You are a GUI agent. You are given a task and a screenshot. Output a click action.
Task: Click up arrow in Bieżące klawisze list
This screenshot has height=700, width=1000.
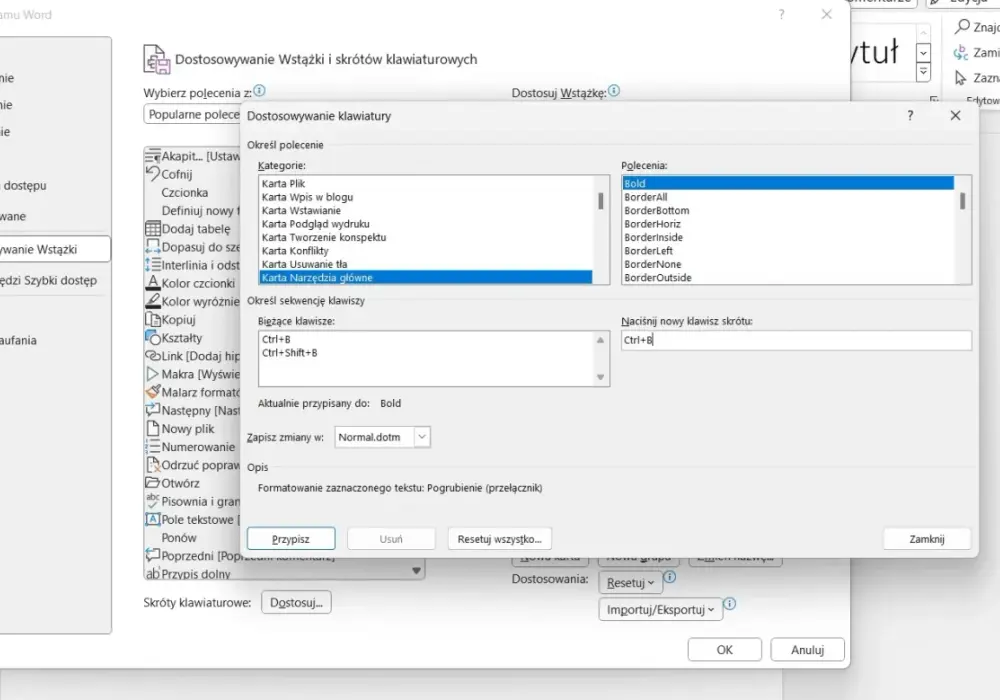pyautogui.click(x=600, y=340)
